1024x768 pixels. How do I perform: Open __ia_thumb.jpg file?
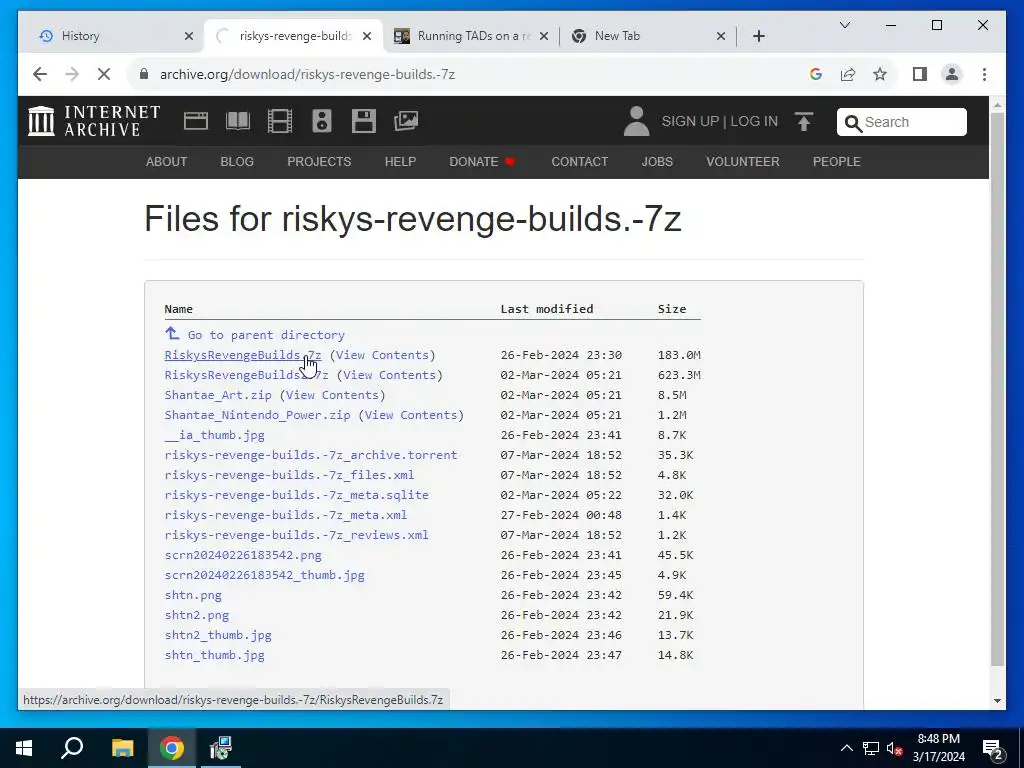(214, 435)
